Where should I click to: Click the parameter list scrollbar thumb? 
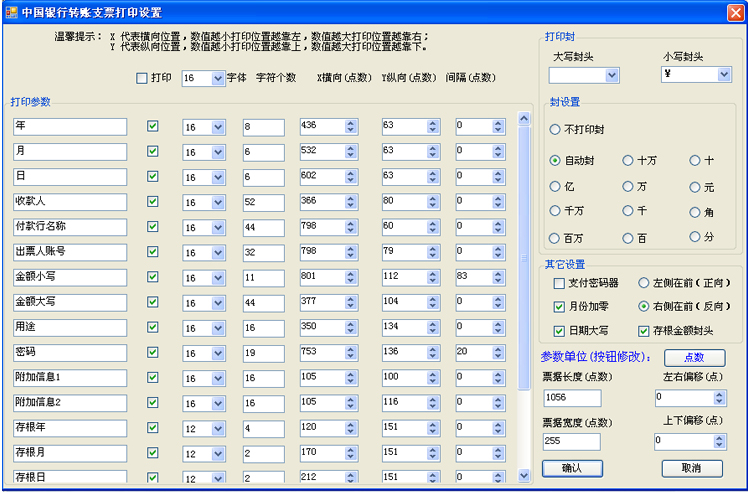point(524,258)
